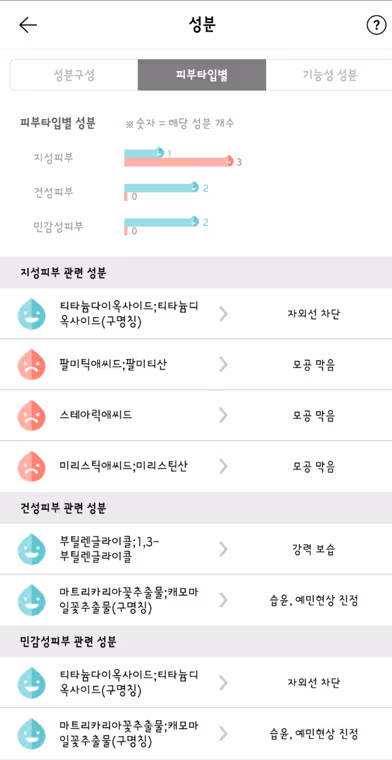Tap the blue happy droplet beside 부틸렌글라이콜
Screen dimensions: 392x760
click(31, 549)
